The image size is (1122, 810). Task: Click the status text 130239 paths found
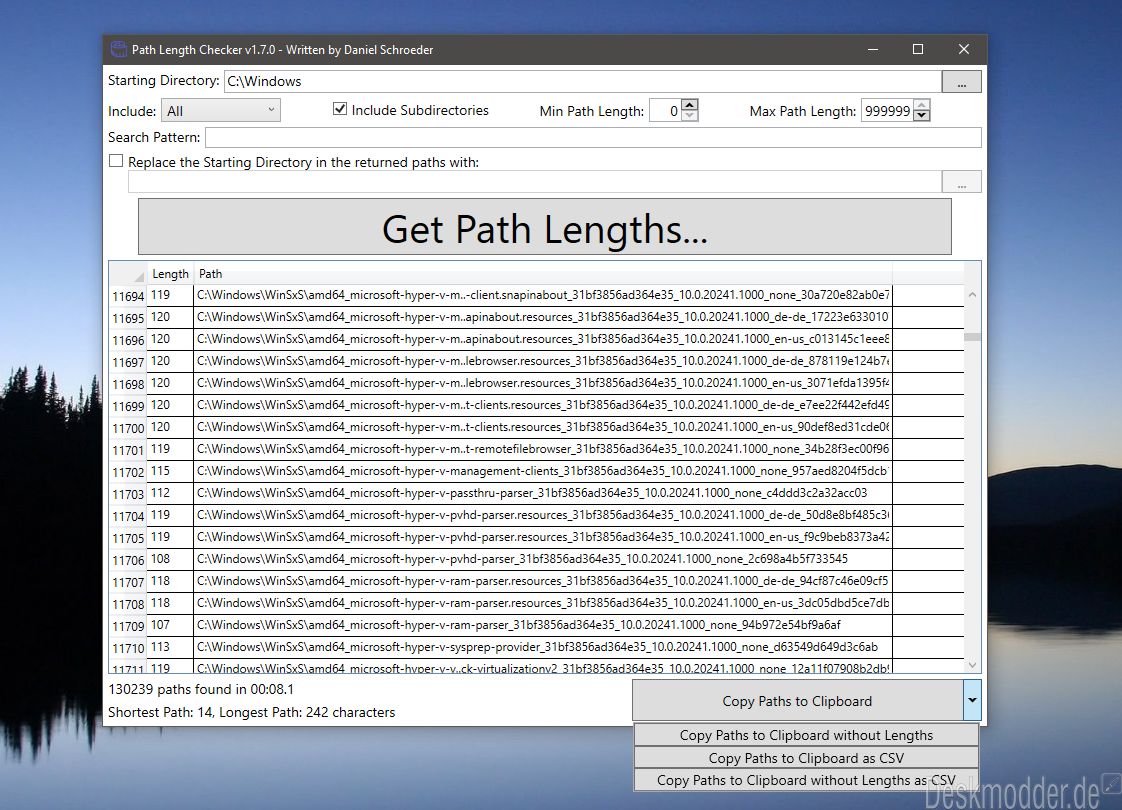201,689
